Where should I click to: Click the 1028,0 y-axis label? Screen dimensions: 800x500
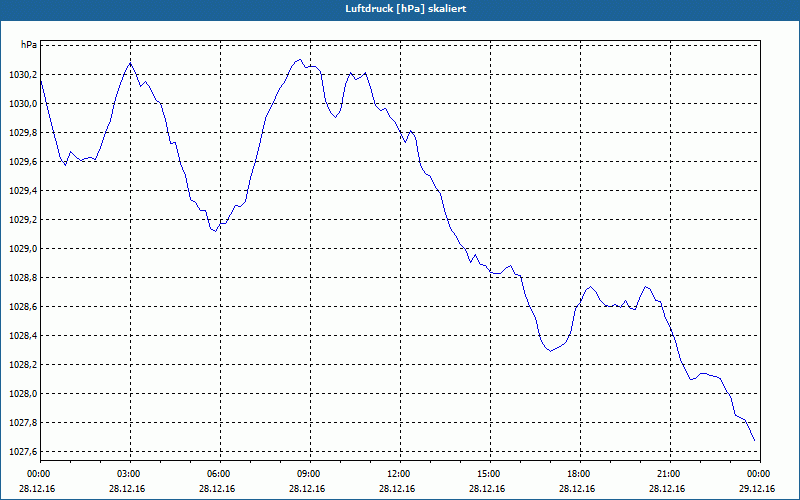pyautogui.click(x=23, y=394)
